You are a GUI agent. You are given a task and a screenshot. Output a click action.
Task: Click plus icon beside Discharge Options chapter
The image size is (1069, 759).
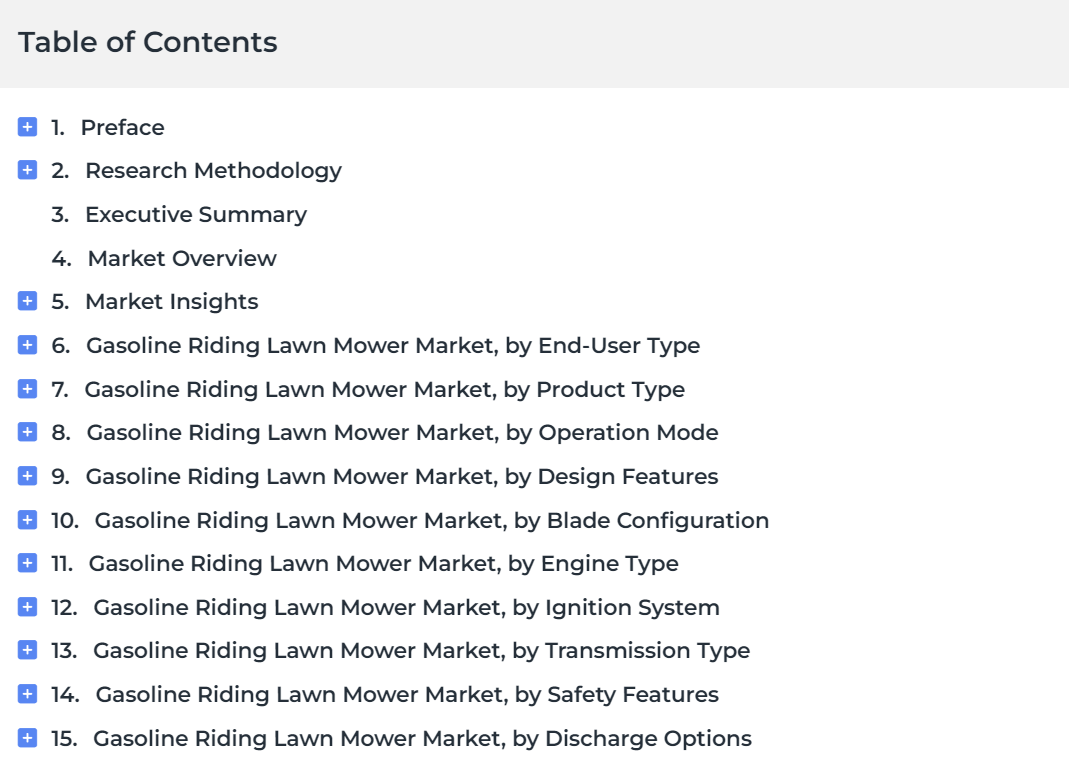tap(27, 738)
